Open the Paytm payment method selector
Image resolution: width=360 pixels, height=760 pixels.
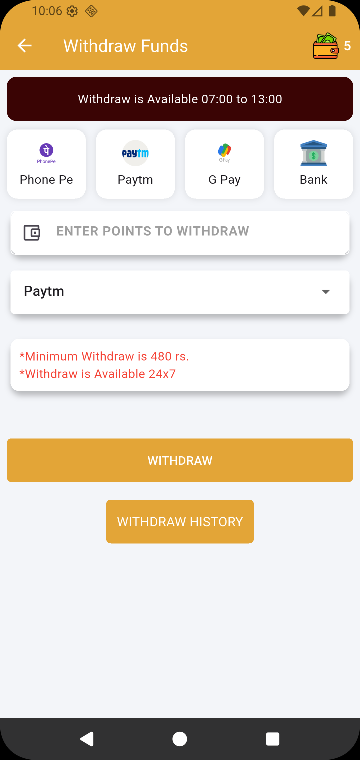click(x=180, y=292)
